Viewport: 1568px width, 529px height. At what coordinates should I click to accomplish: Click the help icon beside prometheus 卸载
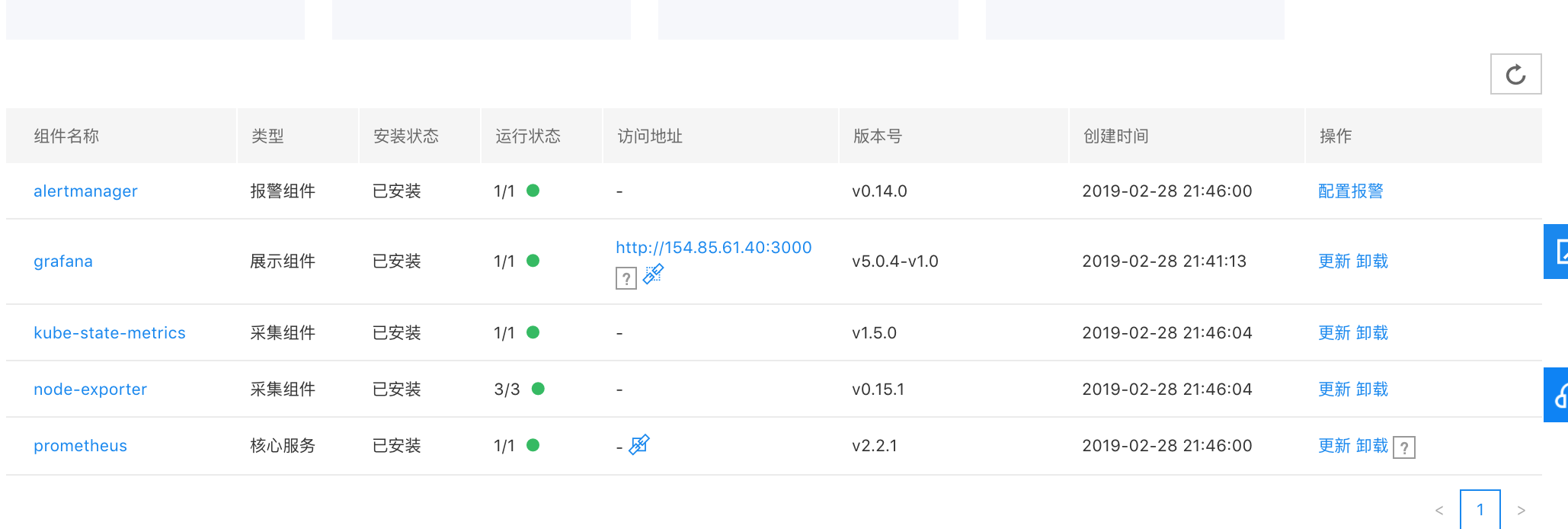coord(1403,447)
